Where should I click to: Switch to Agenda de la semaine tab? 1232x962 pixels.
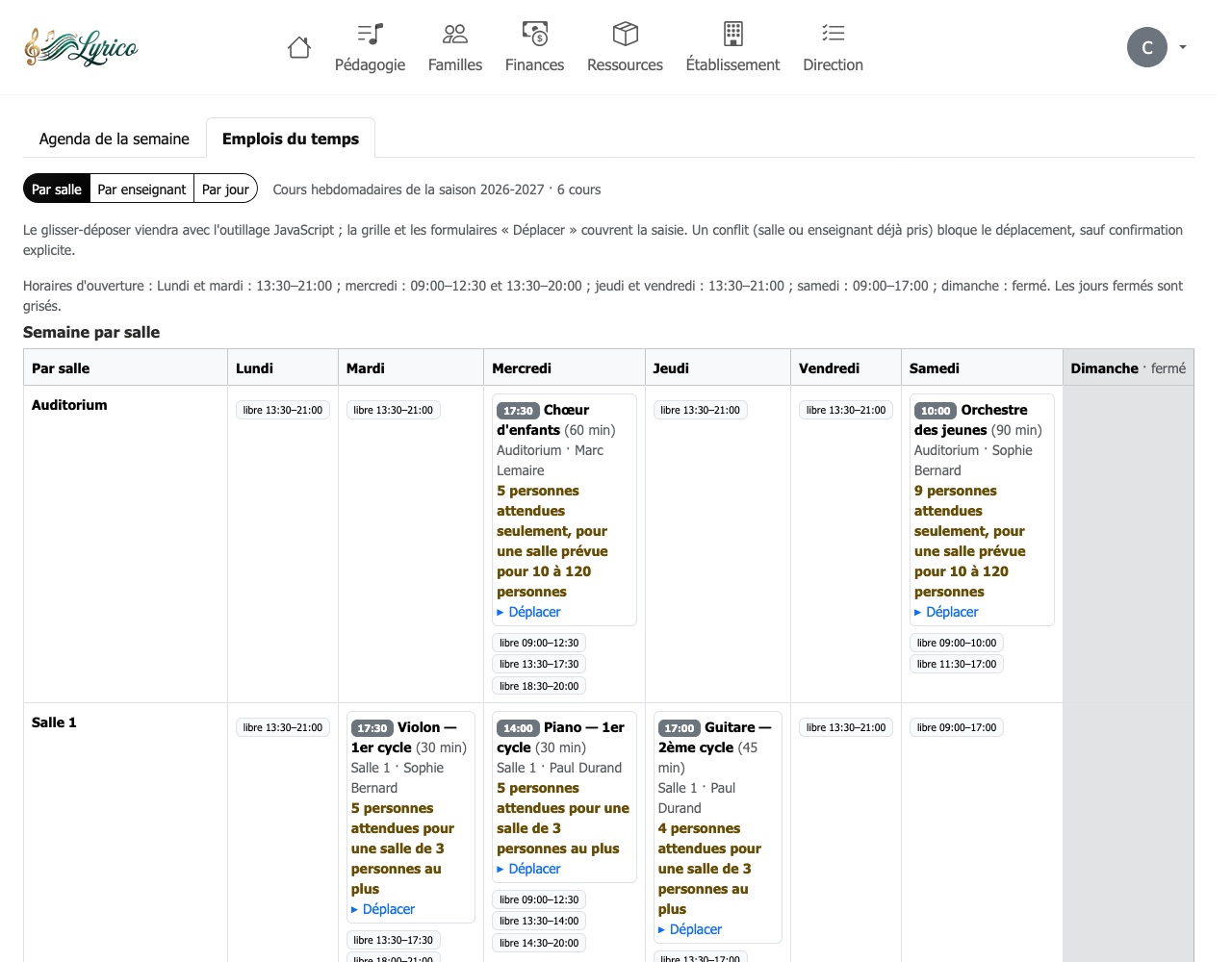click(115, 139)
